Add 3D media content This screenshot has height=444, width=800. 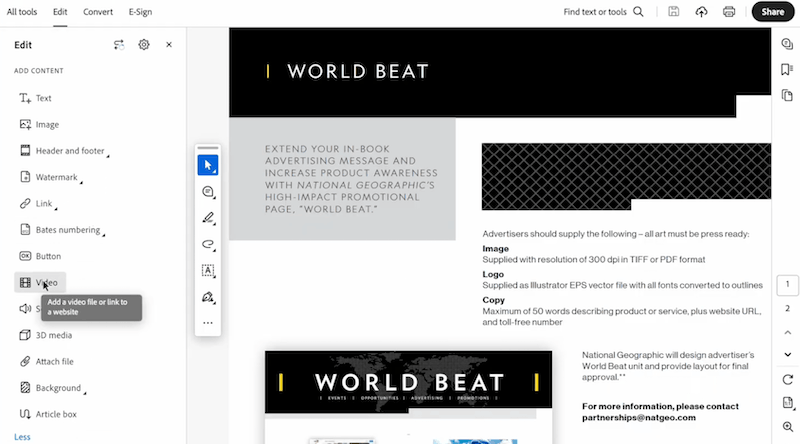[x=46, y=335]
